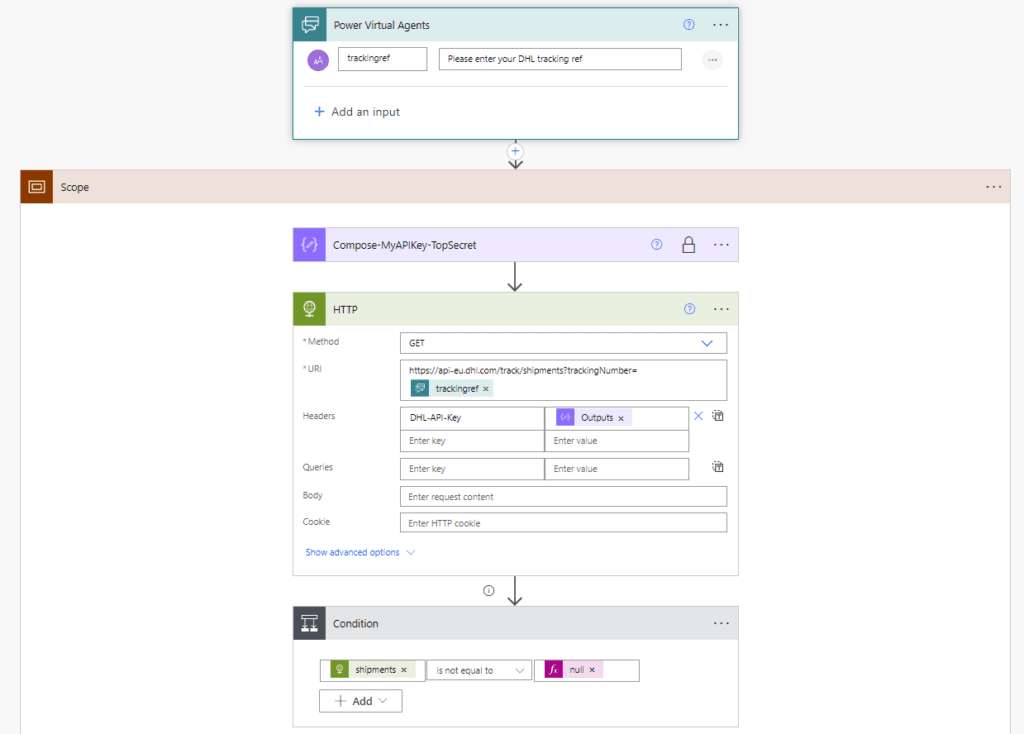This screenshot has width=1024, height=734.
Task: Click the Body request content field
Action: tap(563, 497)
